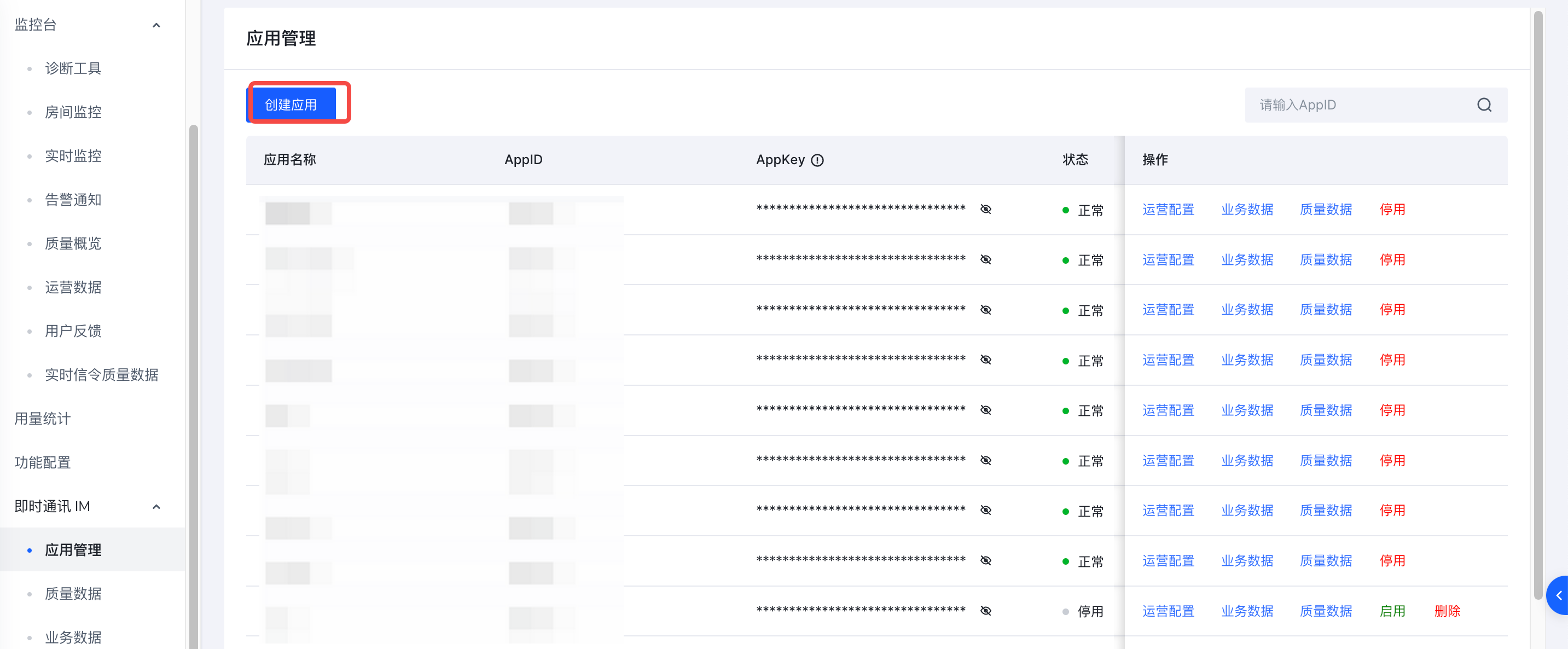Screen dimensions: 1568x649
Task: Collapse the 即时通讯 IM sidebar group
Action: pos(156,507)
